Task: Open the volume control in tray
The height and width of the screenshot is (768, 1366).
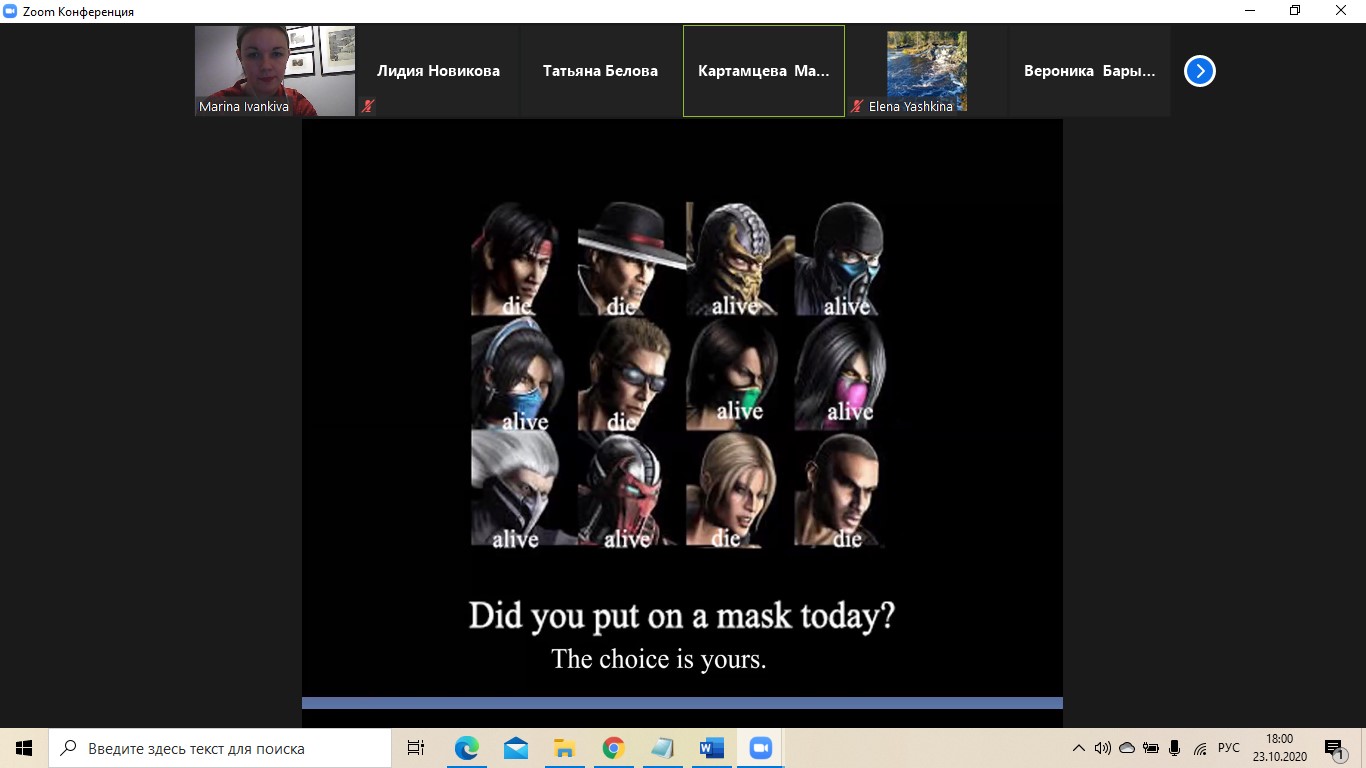Action: 1102,748
